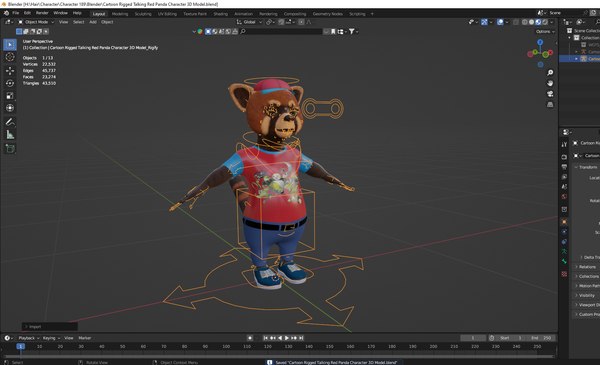Image resolution: width=600 pixels, height=365 pixels.
Task: Open the Output properties tab
Action: pos(564,167)
